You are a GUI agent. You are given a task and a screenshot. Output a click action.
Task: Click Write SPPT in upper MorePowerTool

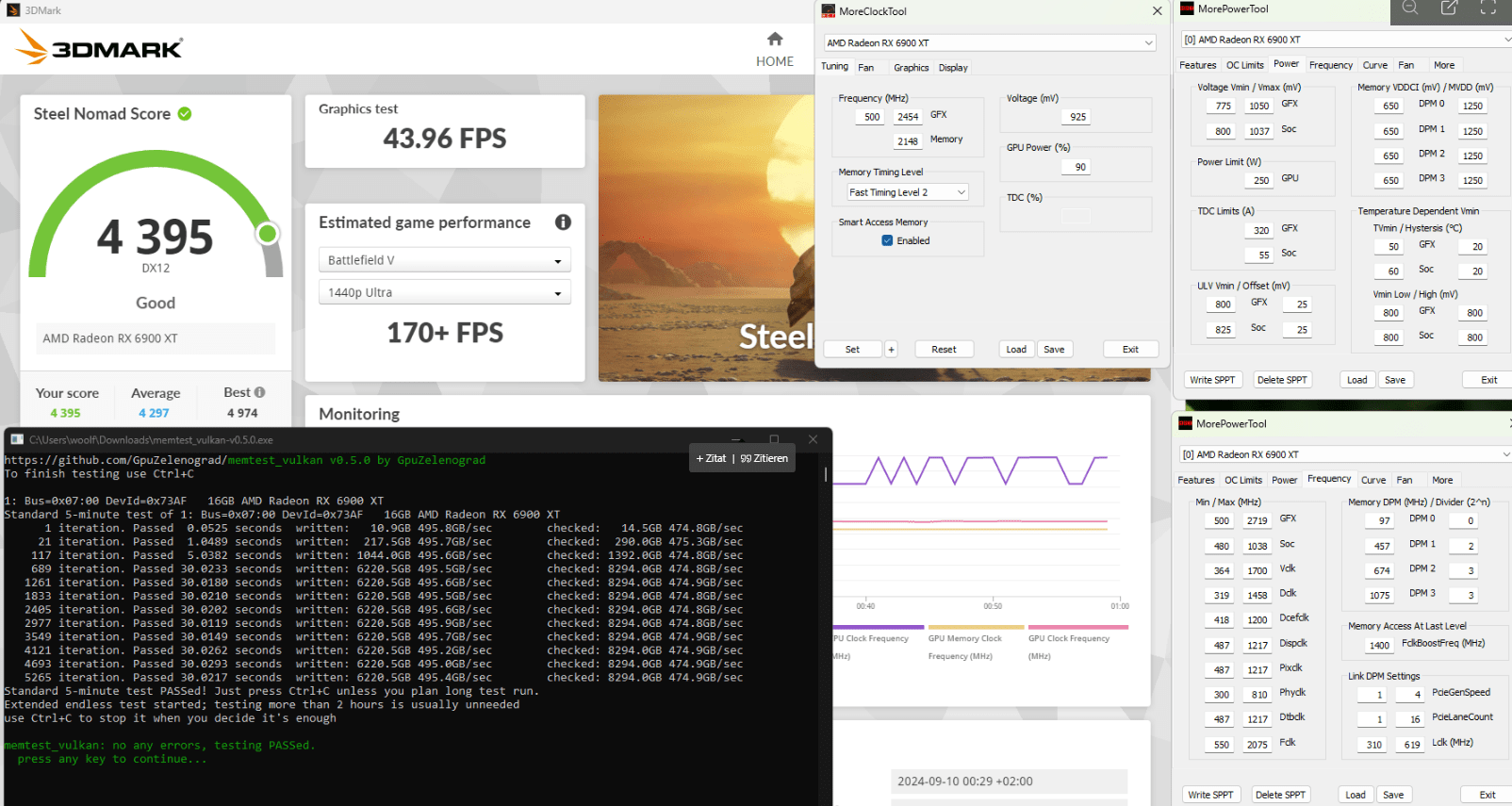(1212, 380)
